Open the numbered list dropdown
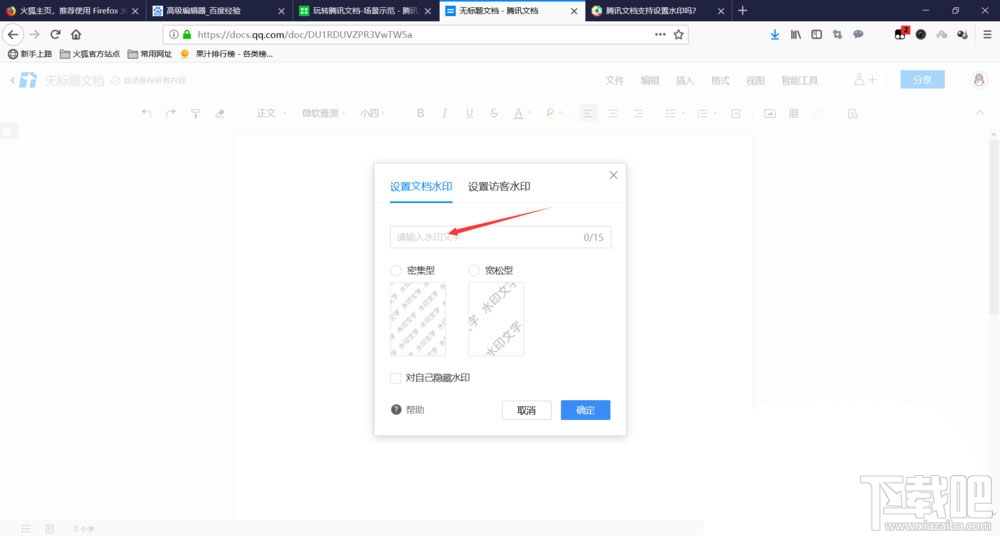Screen dimensions: 1000x536 click(x=706, y=114)
